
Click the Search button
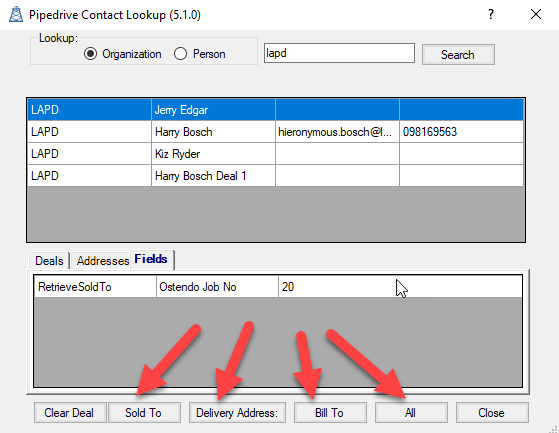point(458,55)
